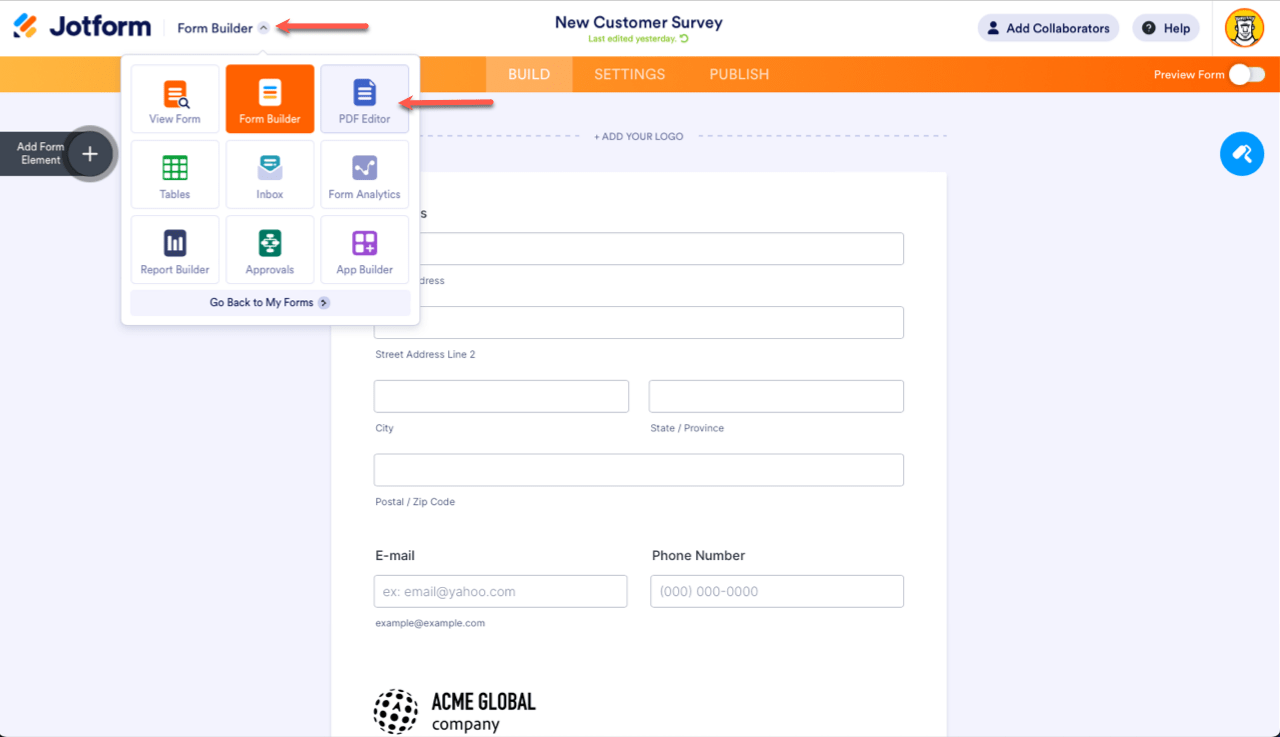1280x737 pixels.
Task: Click the Jotform logo
Action: [82, 27]
